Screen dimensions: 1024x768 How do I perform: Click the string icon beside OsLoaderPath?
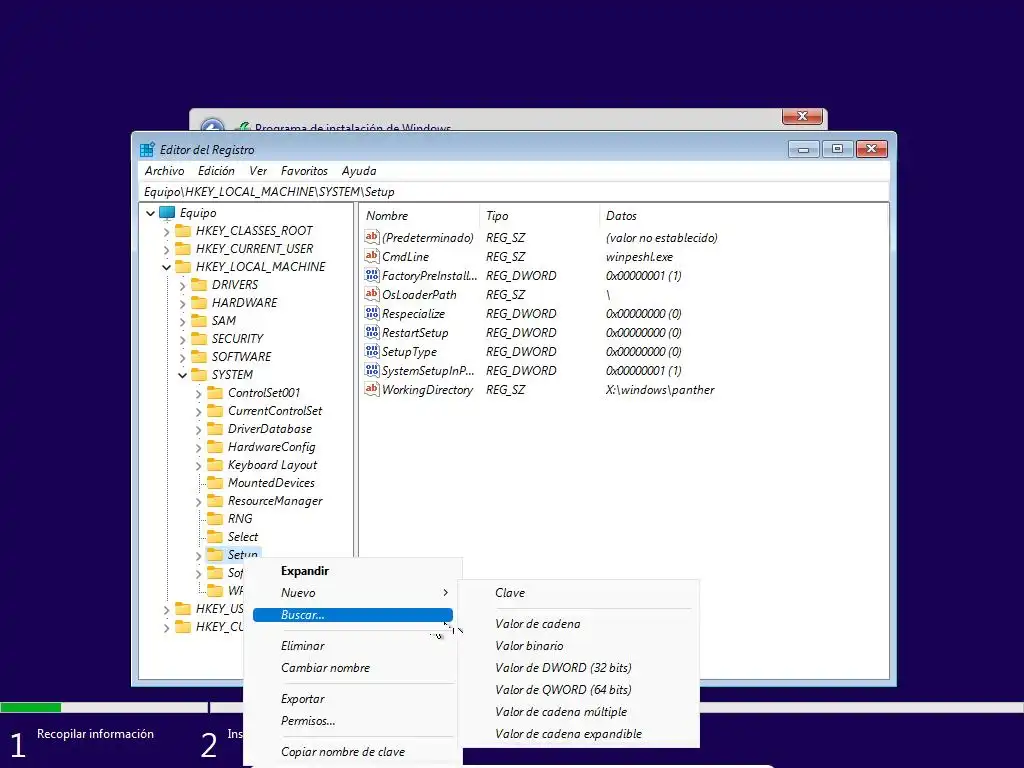(x=372, y=294)
